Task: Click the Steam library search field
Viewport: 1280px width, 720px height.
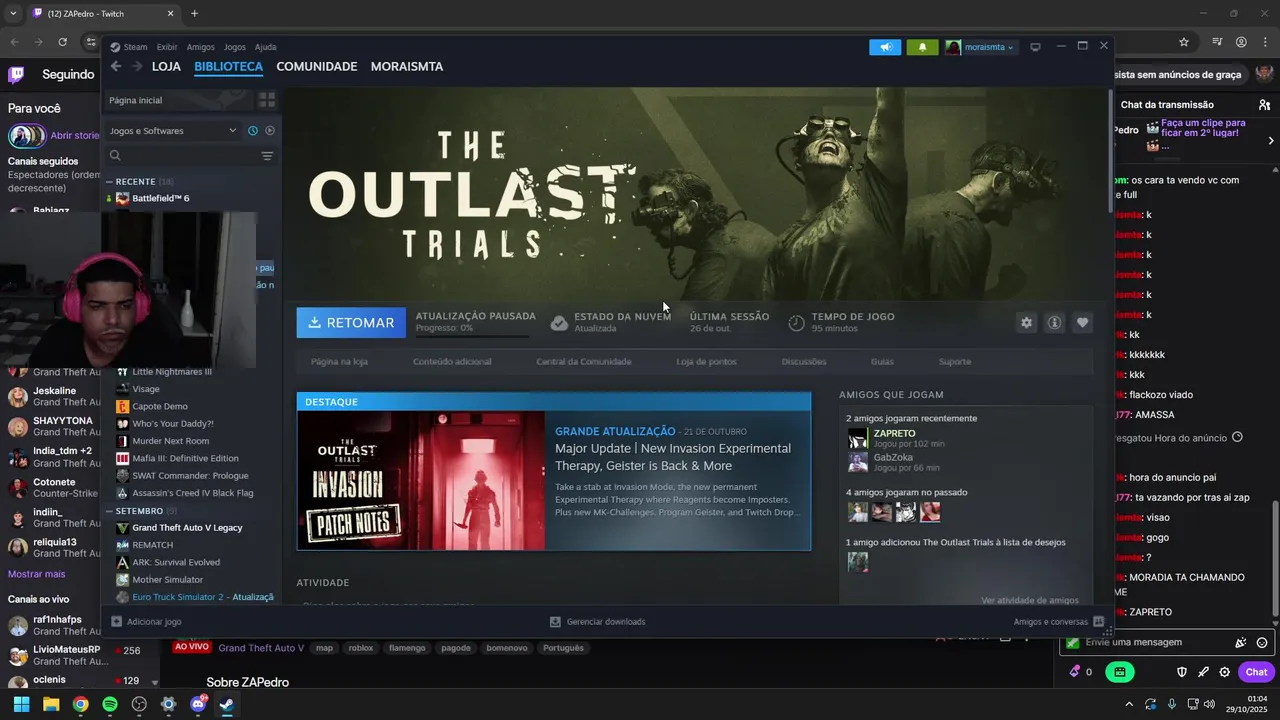Action: [x=180, y=156]
